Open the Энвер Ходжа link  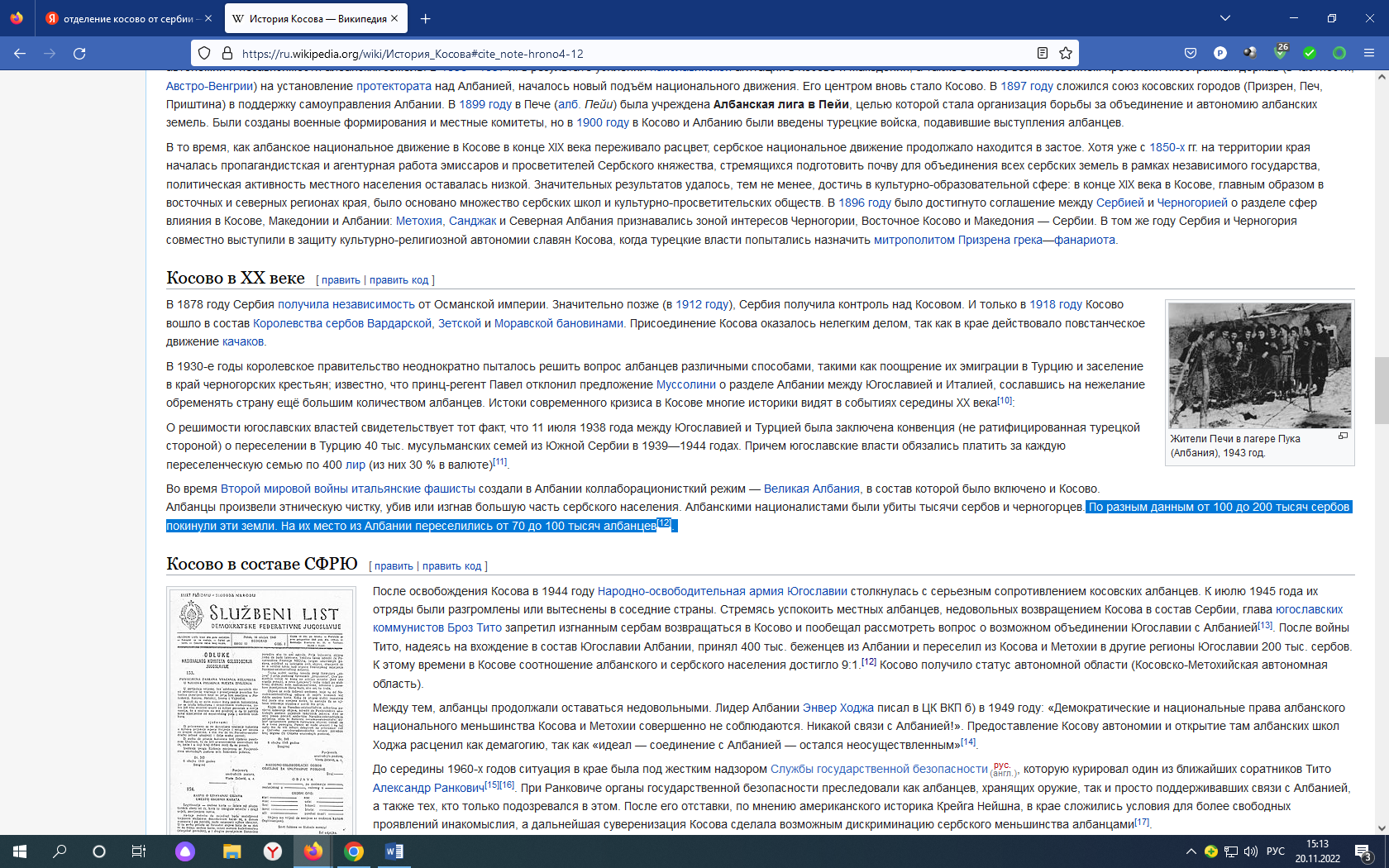coord(838,708)
